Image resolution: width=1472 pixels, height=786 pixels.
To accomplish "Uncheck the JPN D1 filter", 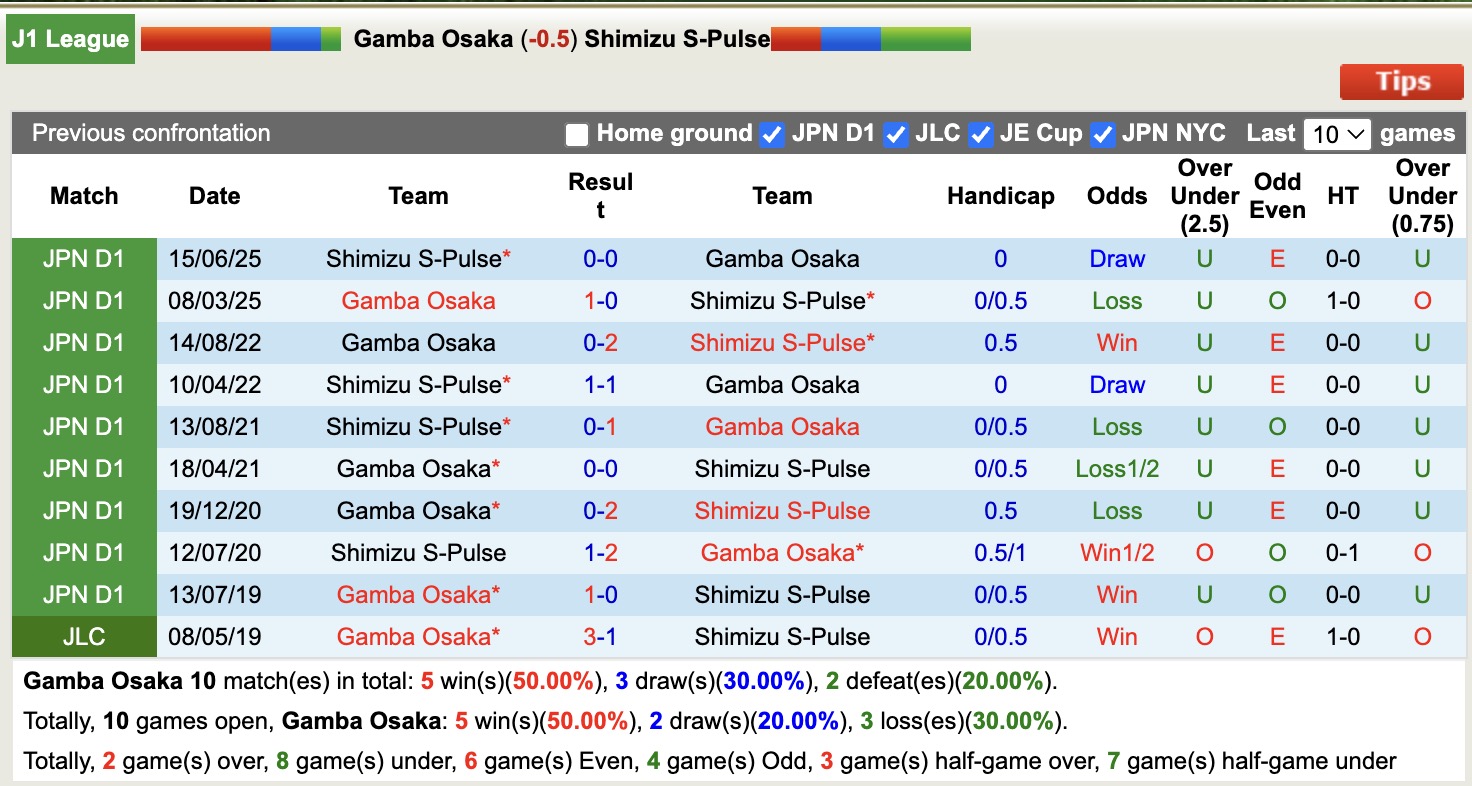I will click(x=772, y=133).
